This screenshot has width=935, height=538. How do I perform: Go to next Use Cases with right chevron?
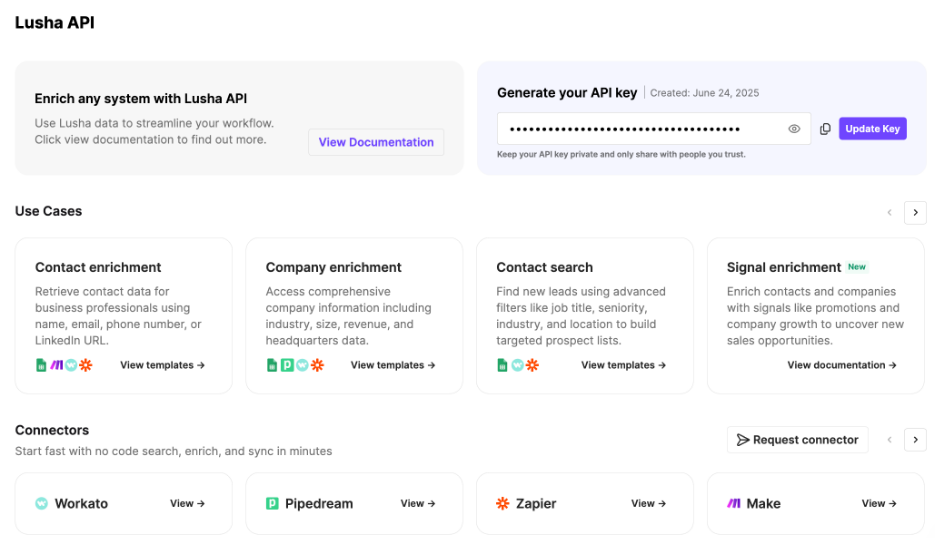point(915,212)
